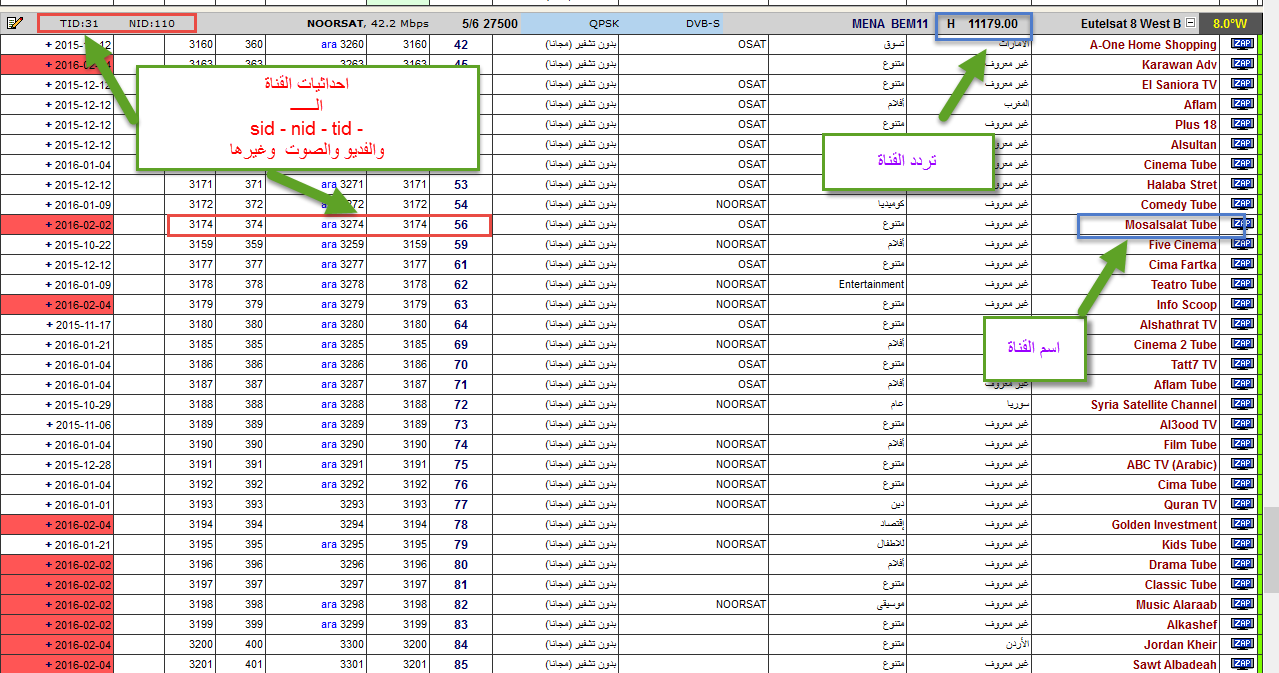Click the plus sign in the Info Scoop row
The width and height of the screenshot is (1279, 673).
pyautogui.click(x=48, y=305)
